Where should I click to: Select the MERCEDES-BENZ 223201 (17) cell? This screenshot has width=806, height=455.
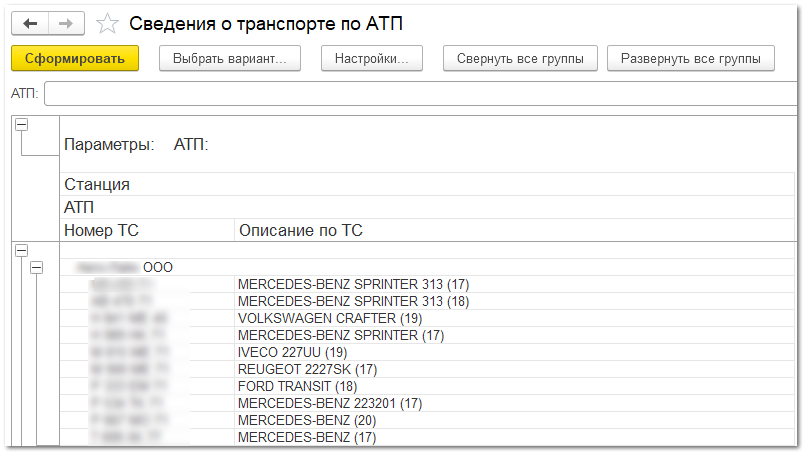(x=330, y=403)
